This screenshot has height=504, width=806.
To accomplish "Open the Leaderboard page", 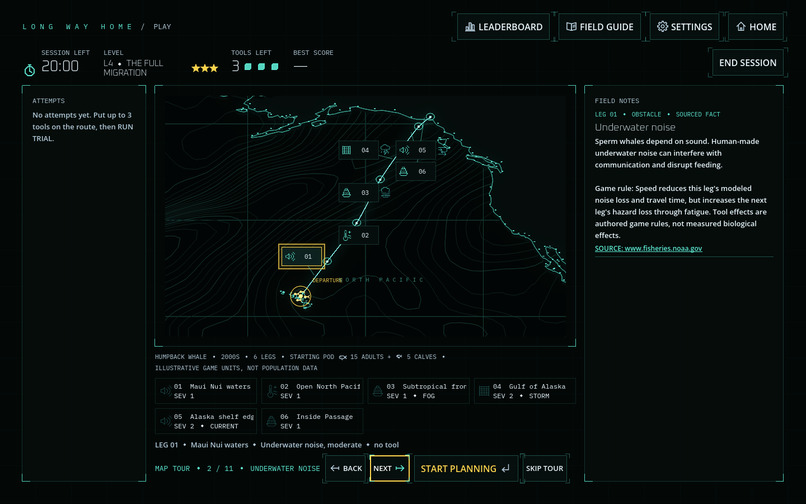I will click(x=503, y=27).
